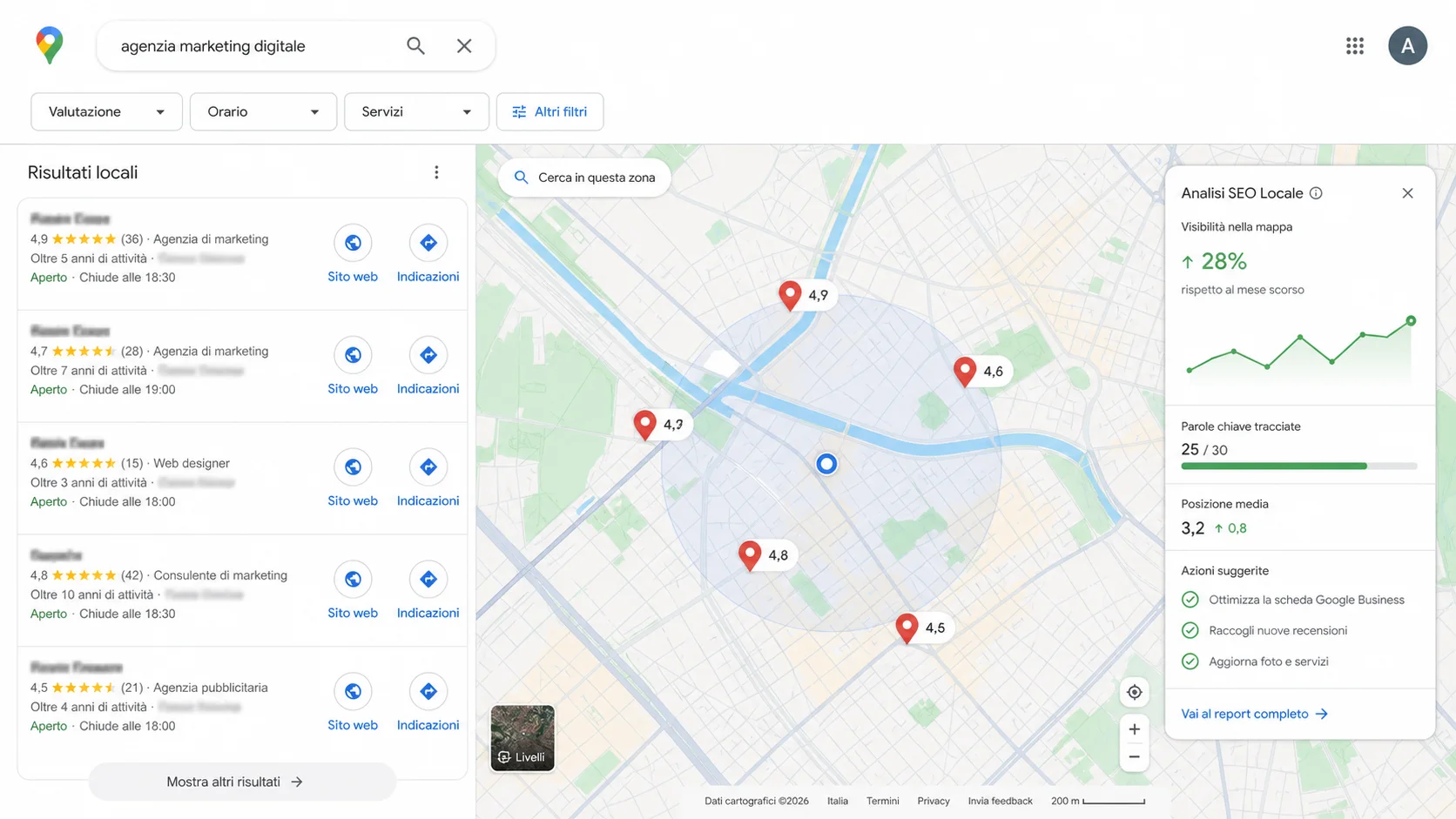Viewport: 1456px width, 819px height.
Task: Click the search magnifier icon
Action: point(415,45)
